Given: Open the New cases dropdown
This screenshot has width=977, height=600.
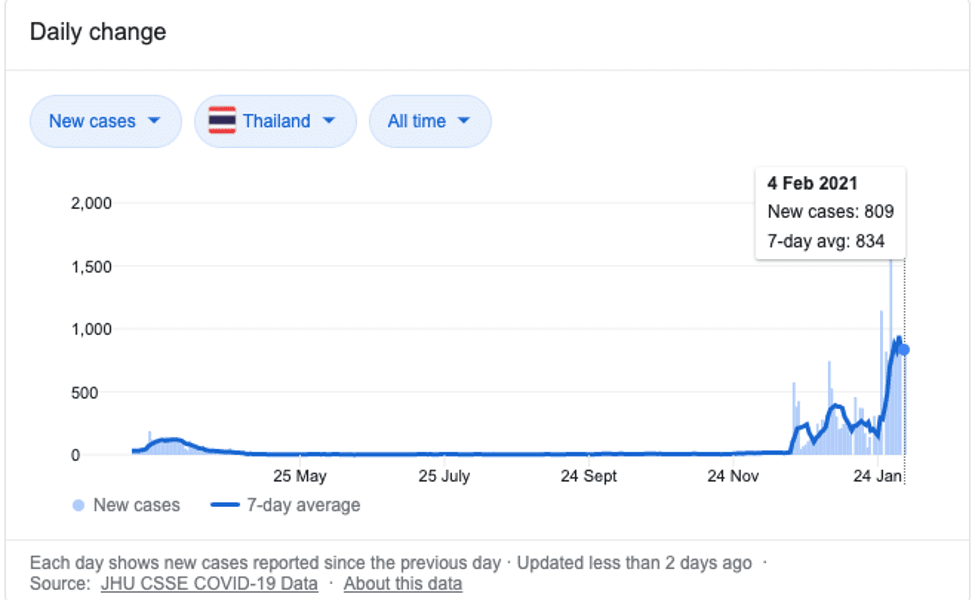Looking at the screenshot, I should 105,121.
